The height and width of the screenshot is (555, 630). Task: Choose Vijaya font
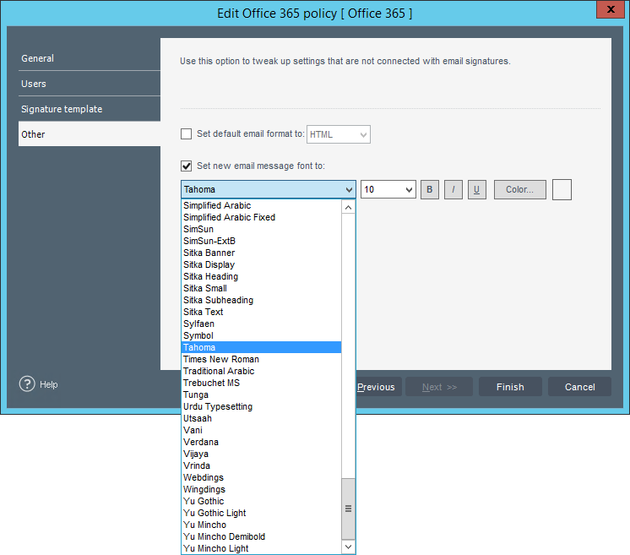tap(261, 454)
